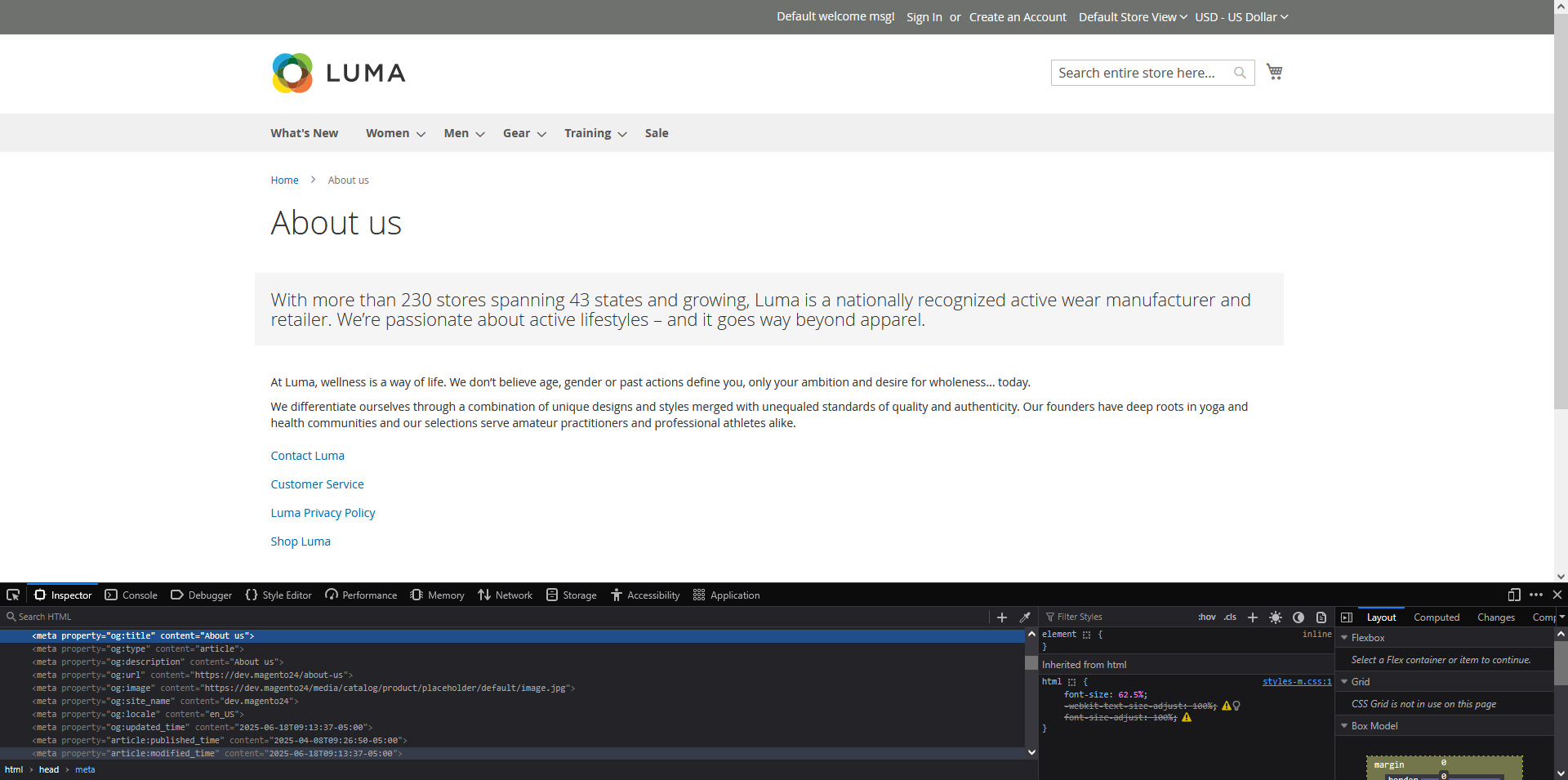Open responsive design mode icon
The height and width of the screenshot is (780, 1568).
tap(1514, 595)
